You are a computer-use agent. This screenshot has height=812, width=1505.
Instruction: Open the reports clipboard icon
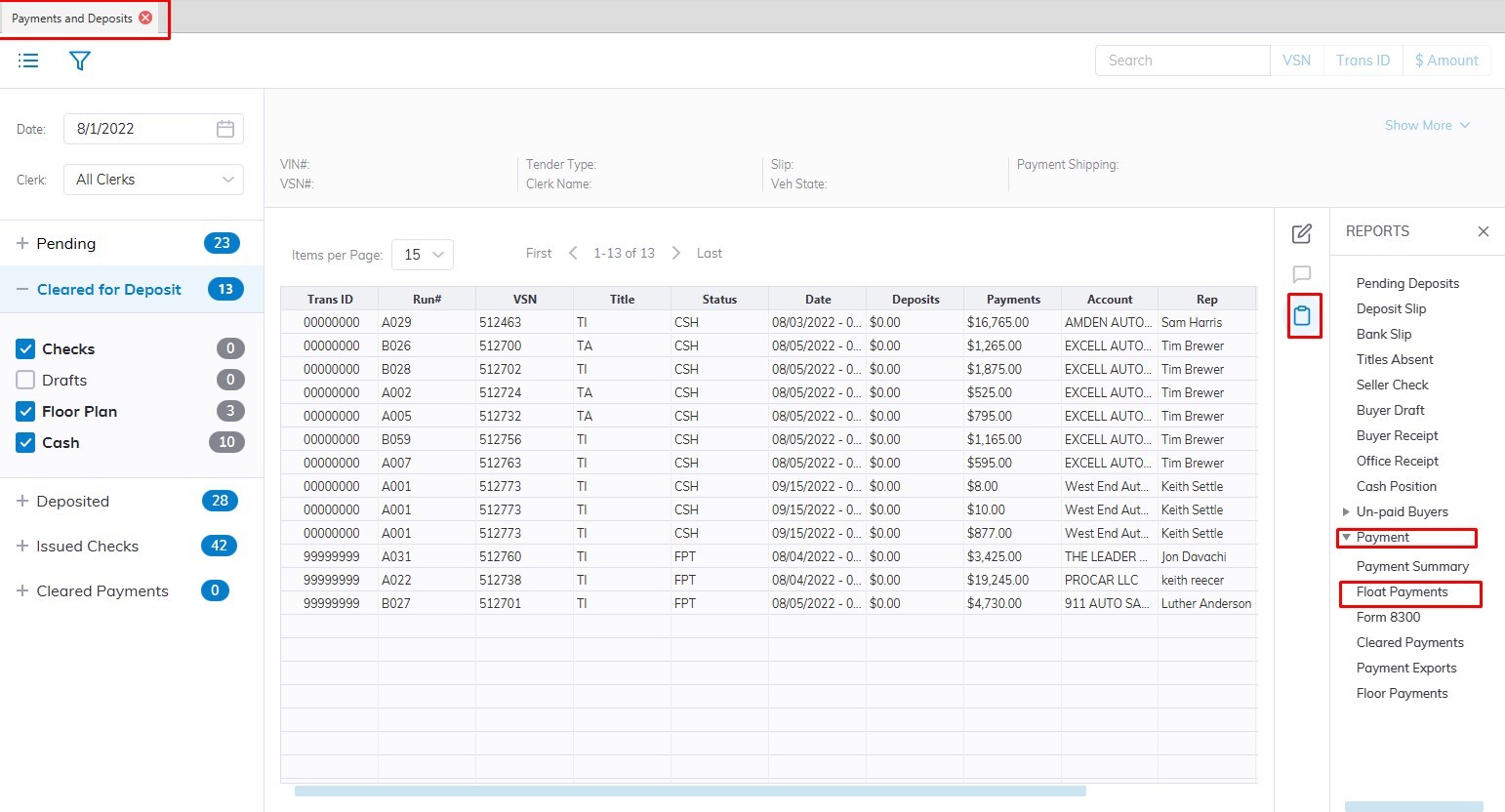(1302, 315)
